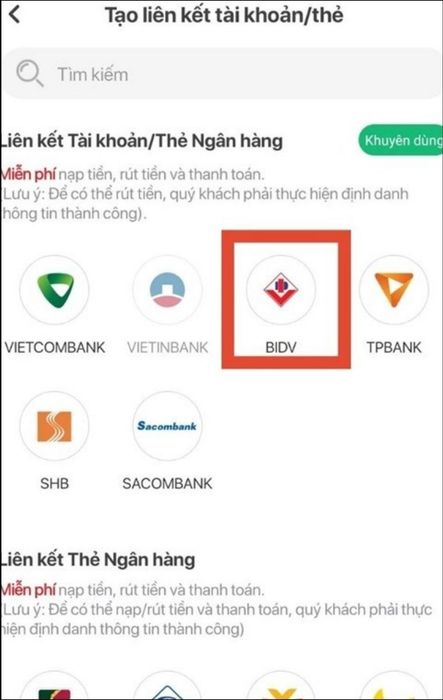Image resolution: width=443 pixels, height=700 pixels.
Task: Select the TPBank orange logo icon
Action: (x=394, y=290)
